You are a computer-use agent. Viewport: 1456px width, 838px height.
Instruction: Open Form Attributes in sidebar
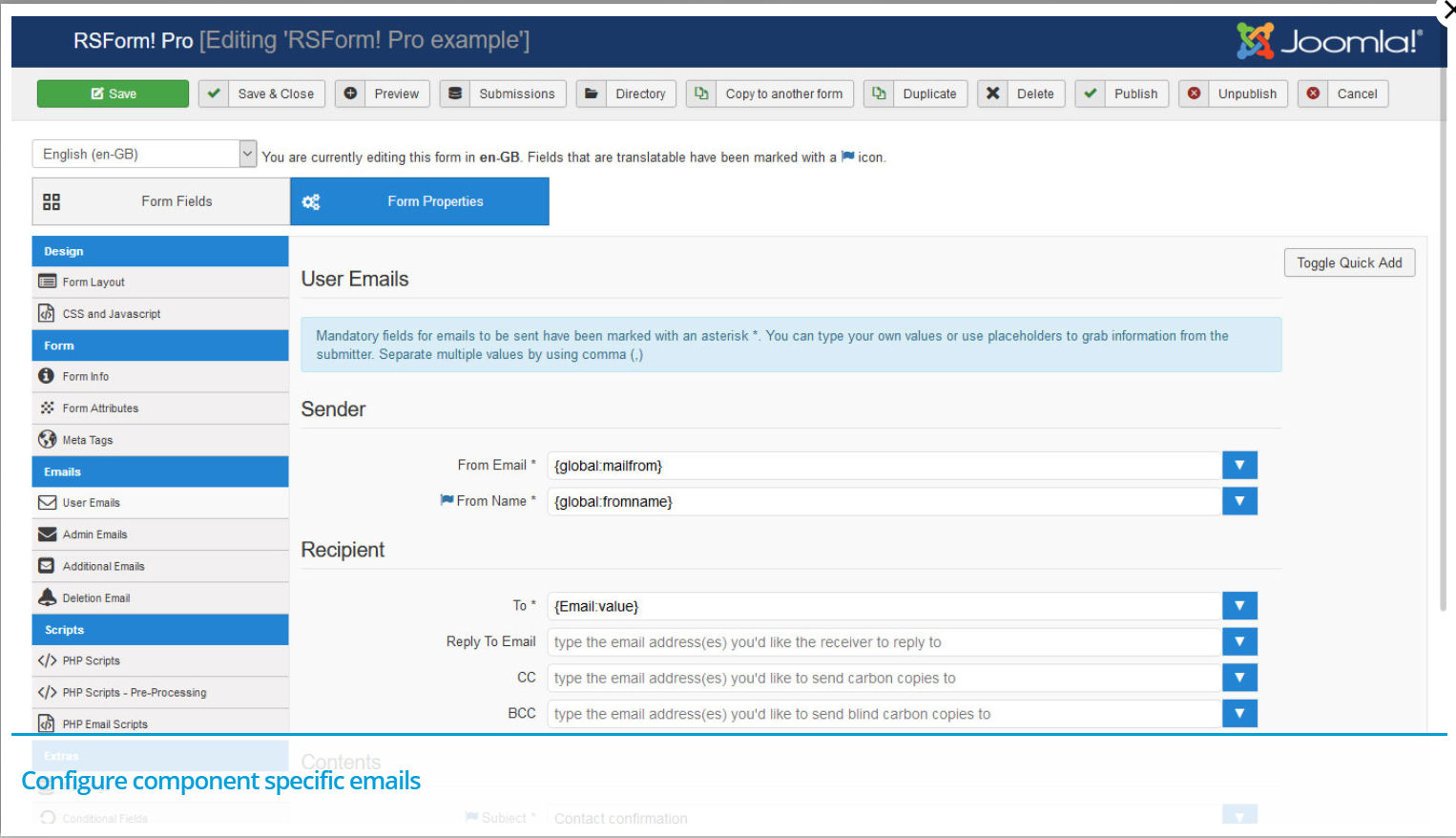pos(160,408)
